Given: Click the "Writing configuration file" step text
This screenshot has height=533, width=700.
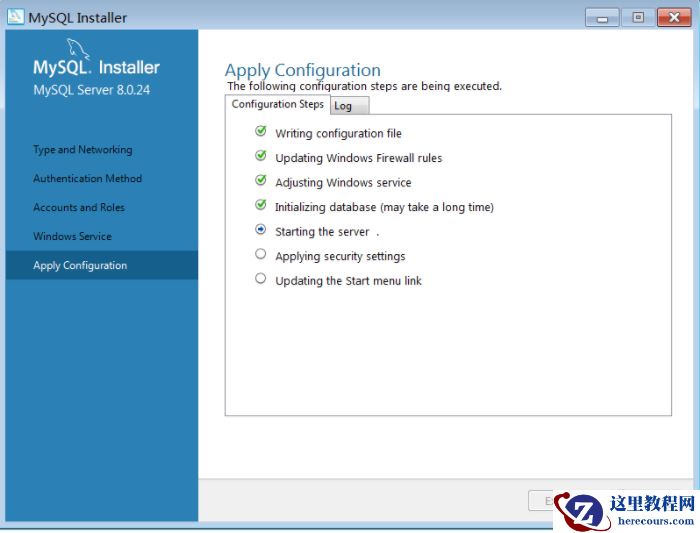Looking at the screenshot, I should [338, 133].
